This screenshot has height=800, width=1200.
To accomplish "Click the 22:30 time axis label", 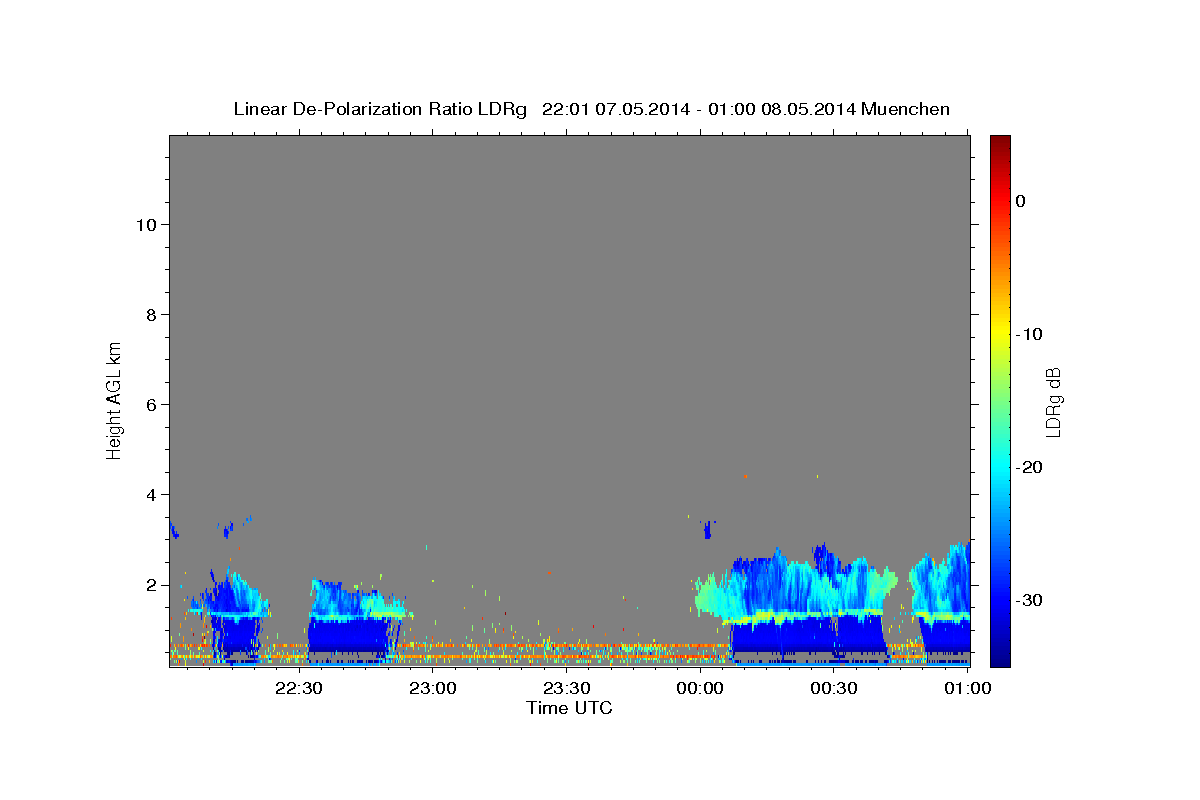I will (298, 688).
